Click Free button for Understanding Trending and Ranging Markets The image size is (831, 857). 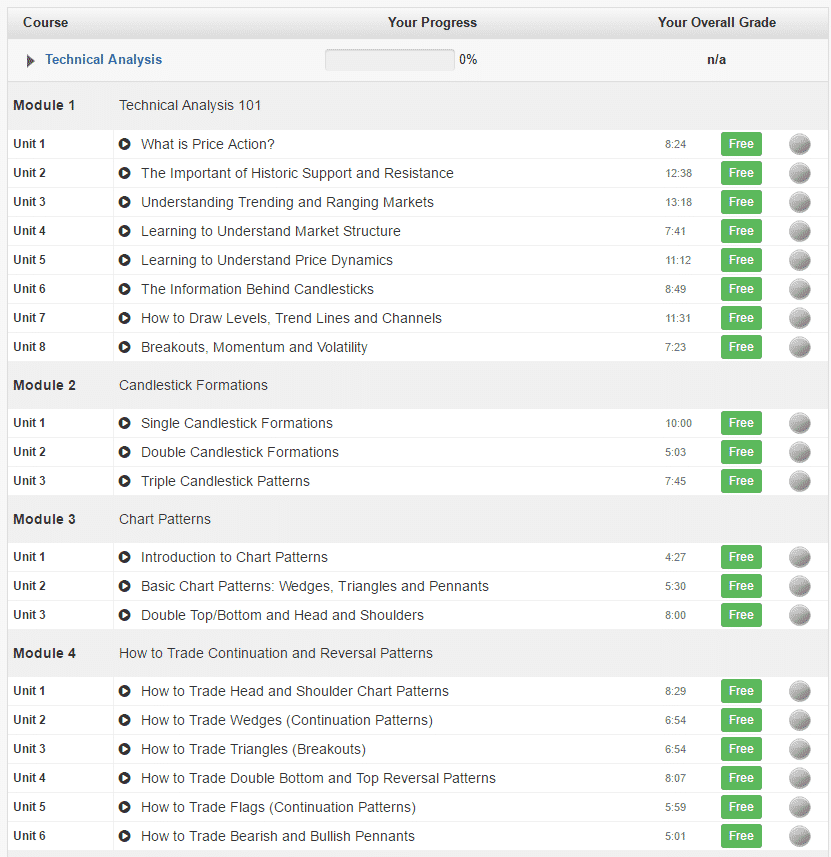741,202
